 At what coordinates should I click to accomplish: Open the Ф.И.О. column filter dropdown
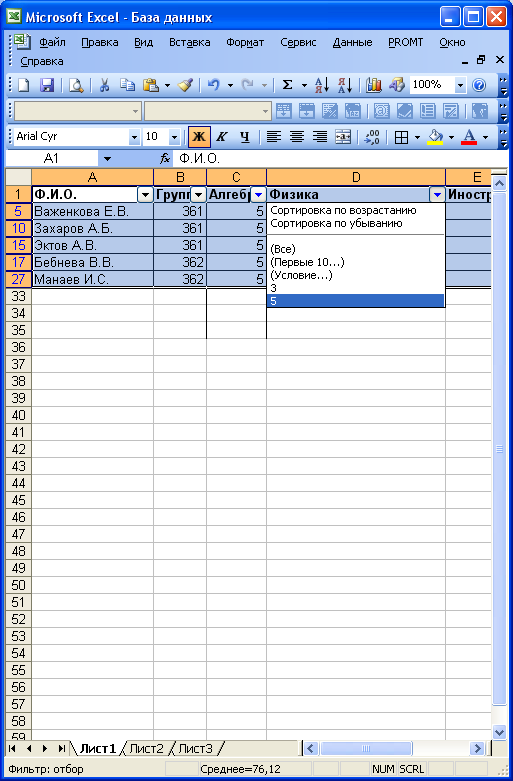click(x=145, y=195)
